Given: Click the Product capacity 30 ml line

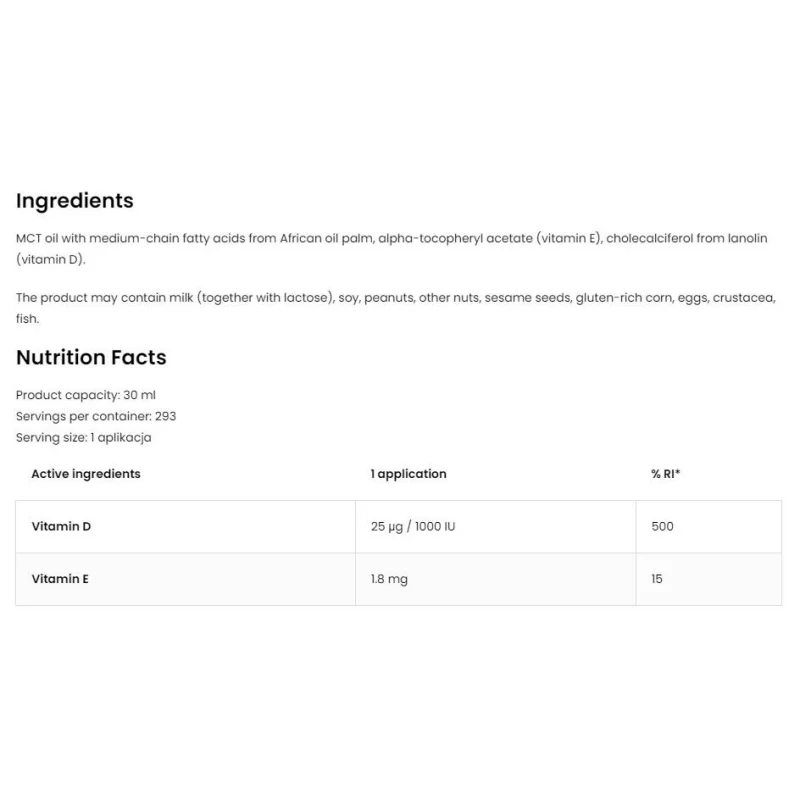Looking at the screenshot, I should tap(86, 395).
